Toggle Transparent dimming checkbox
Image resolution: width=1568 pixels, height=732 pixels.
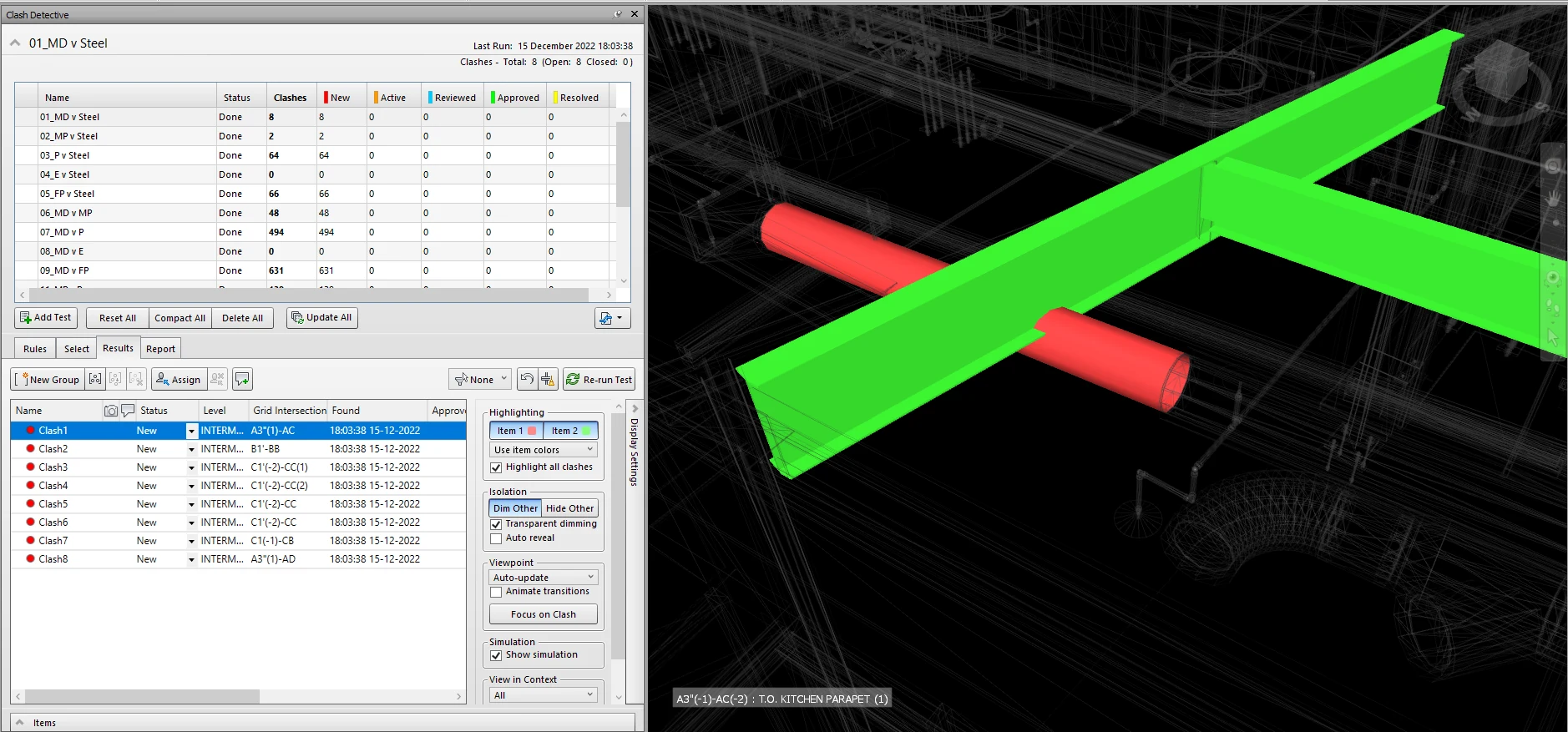pyautogui.click(x=496, y=524)
